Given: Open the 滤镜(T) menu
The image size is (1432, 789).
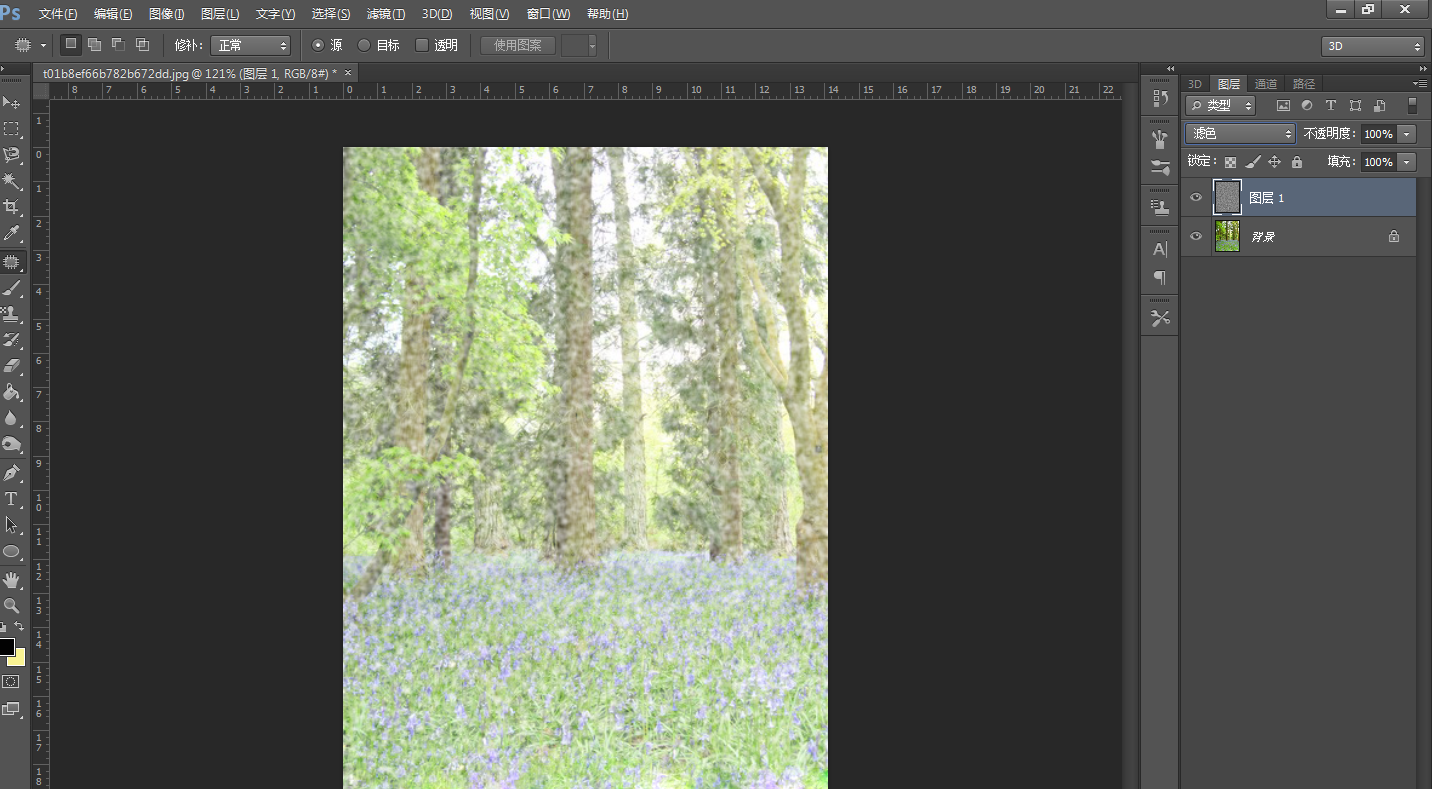Looking at the screenshot, I should click(385, 14).
